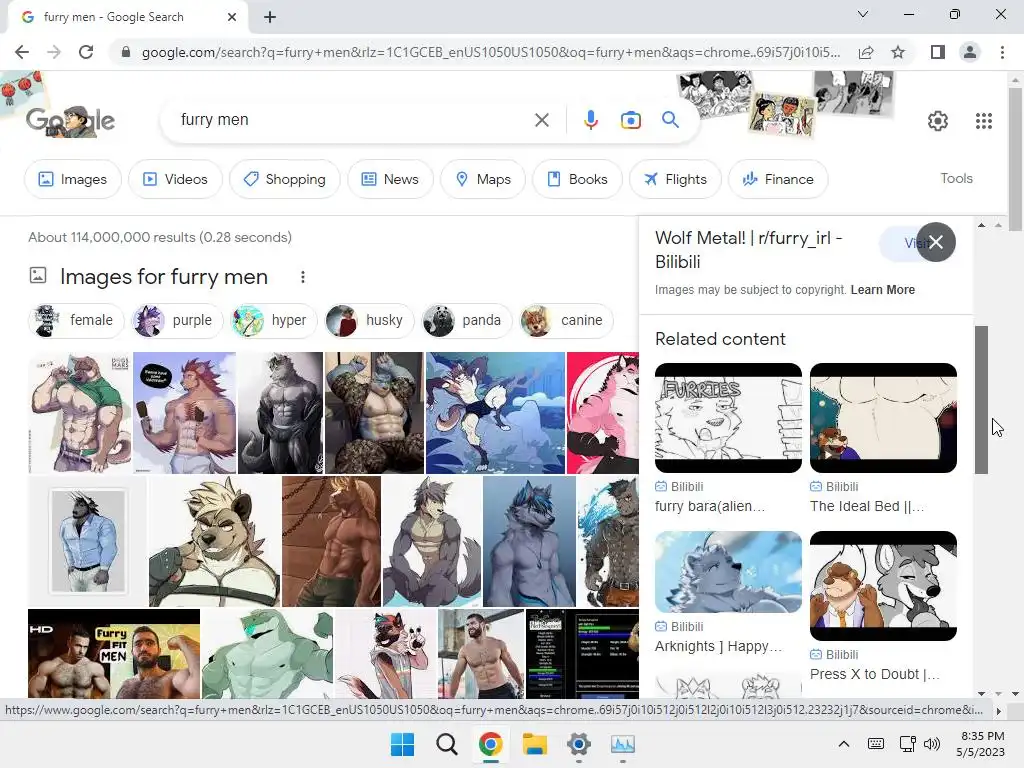Screen dimensions: 1024x768
Task: Open the tab search chevron
Action: (x=863, y=14)
